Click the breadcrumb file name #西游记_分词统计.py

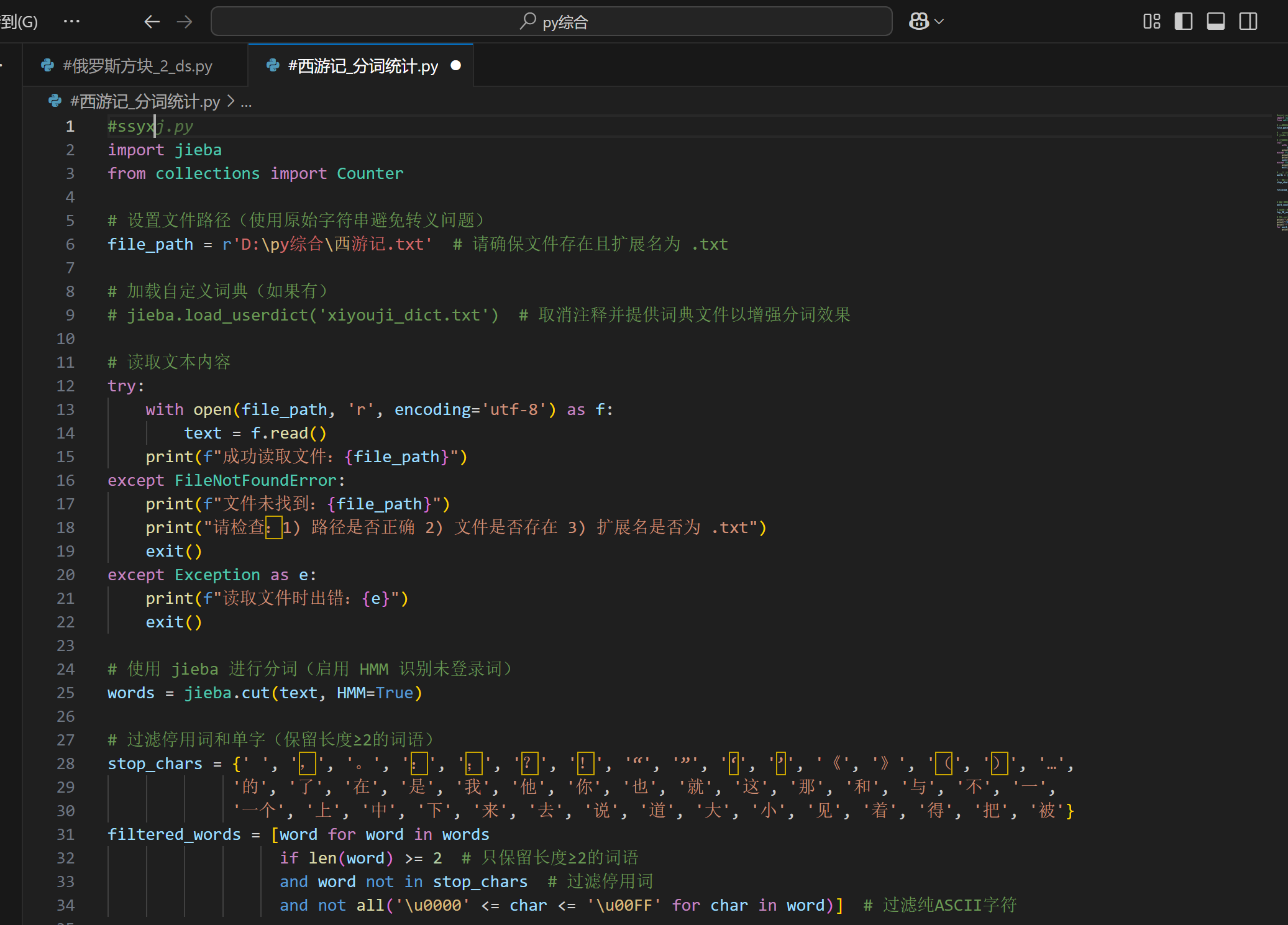point(145,101)
